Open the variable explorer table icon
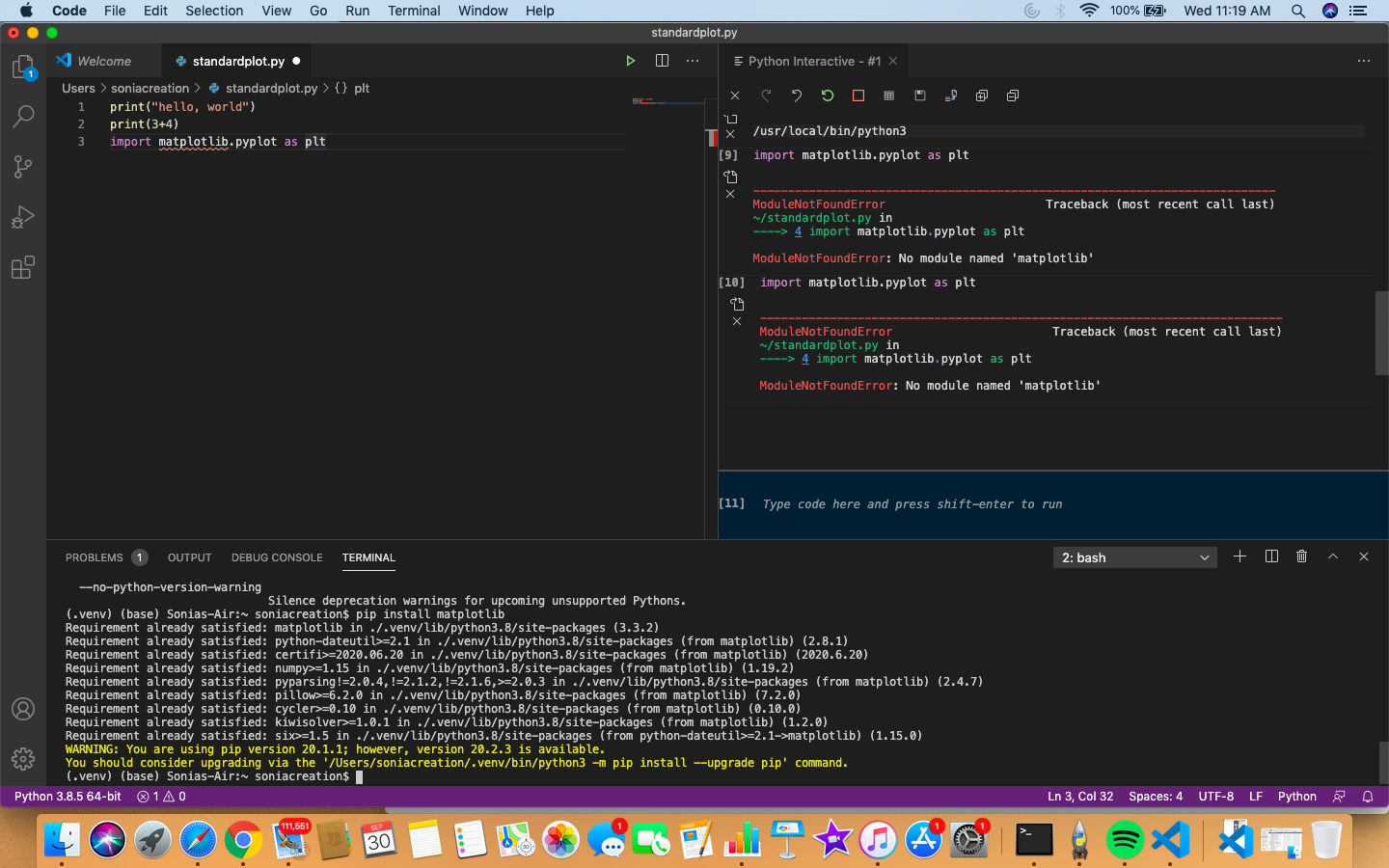The width and height of the screenshot is (1389, 868). click(888, 95)
